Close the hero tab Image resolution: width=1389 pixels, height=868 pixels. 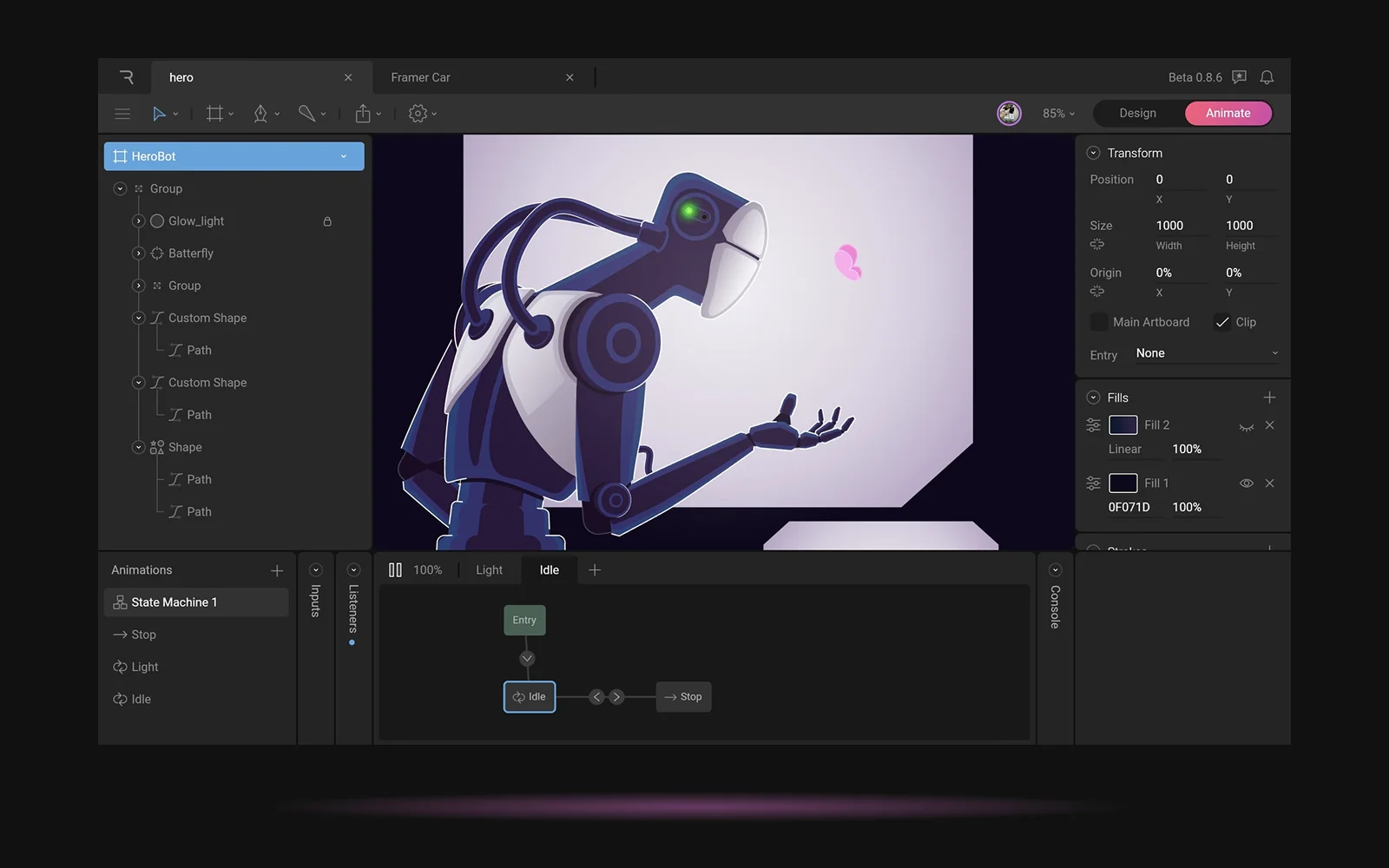[x=348, y=77]
